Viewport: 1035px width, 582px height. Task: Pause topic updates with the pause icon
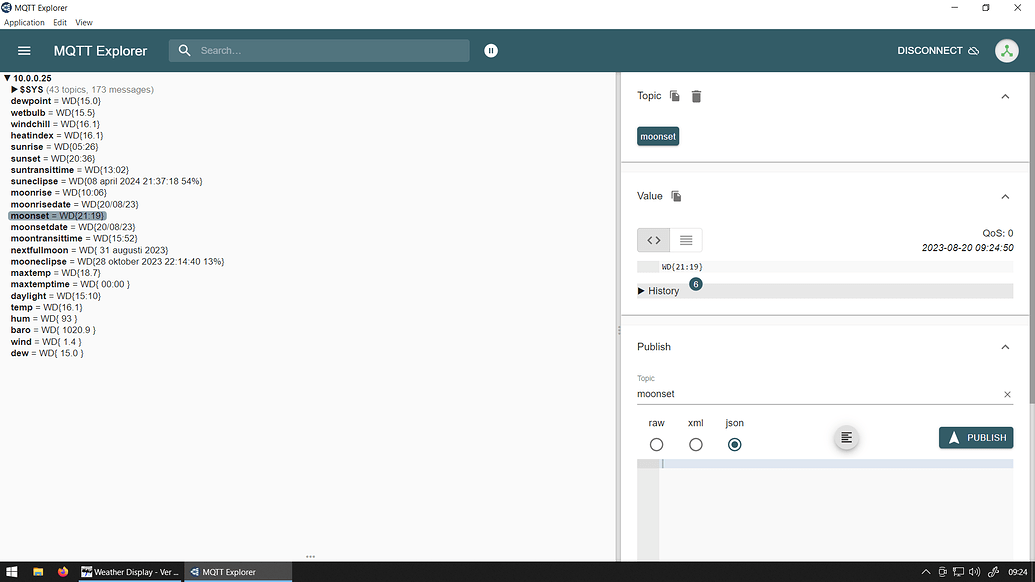pos(491,51)
